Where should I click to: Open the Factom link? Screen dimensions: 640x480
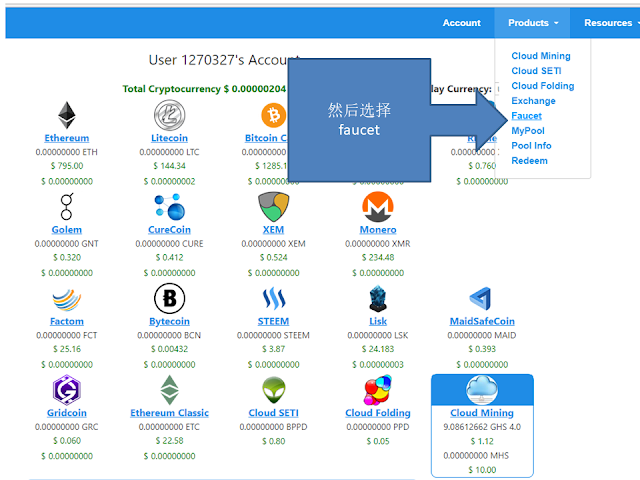pyautogui.click(x=67, y=321)
